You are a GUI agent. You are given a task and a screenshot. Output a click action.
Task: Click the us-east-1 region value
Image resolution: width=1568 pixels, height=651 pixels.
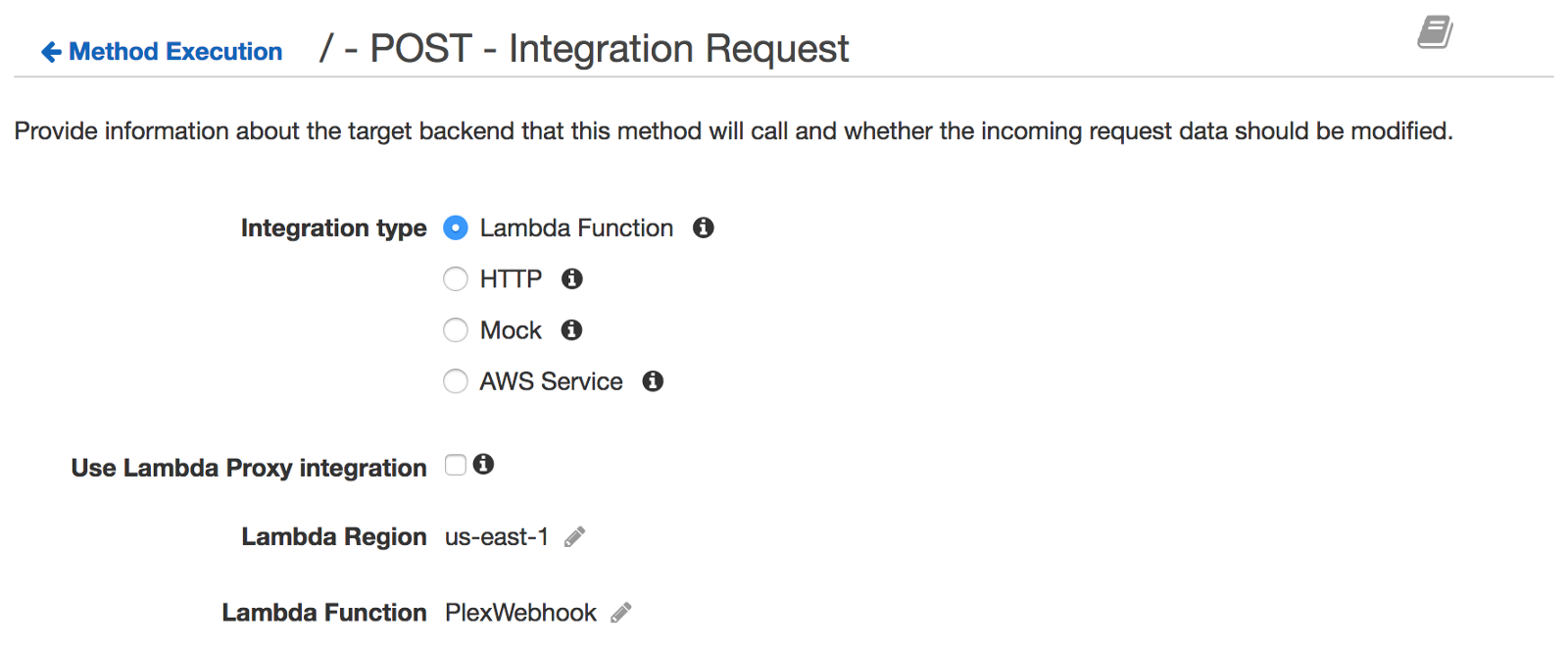tap(496, 537)
